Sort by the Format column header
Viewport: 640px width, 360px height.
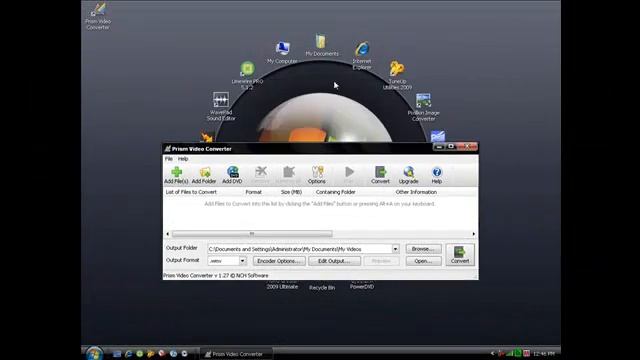point(253,192)
